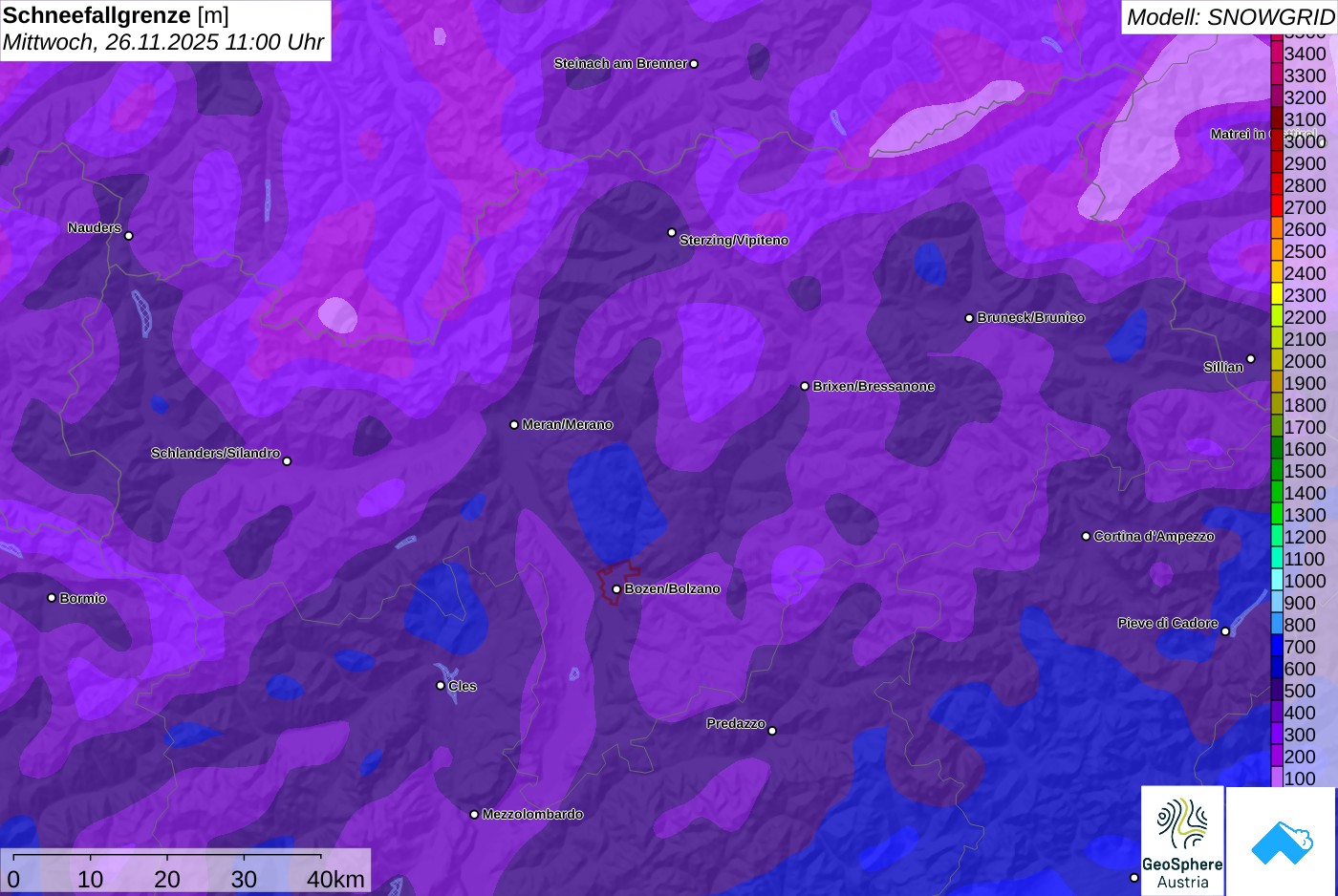The height and width of the screenshot is (896, 1338).
Task: Click the Brixen/Bressanone label text
Action: tap(874, 387)
